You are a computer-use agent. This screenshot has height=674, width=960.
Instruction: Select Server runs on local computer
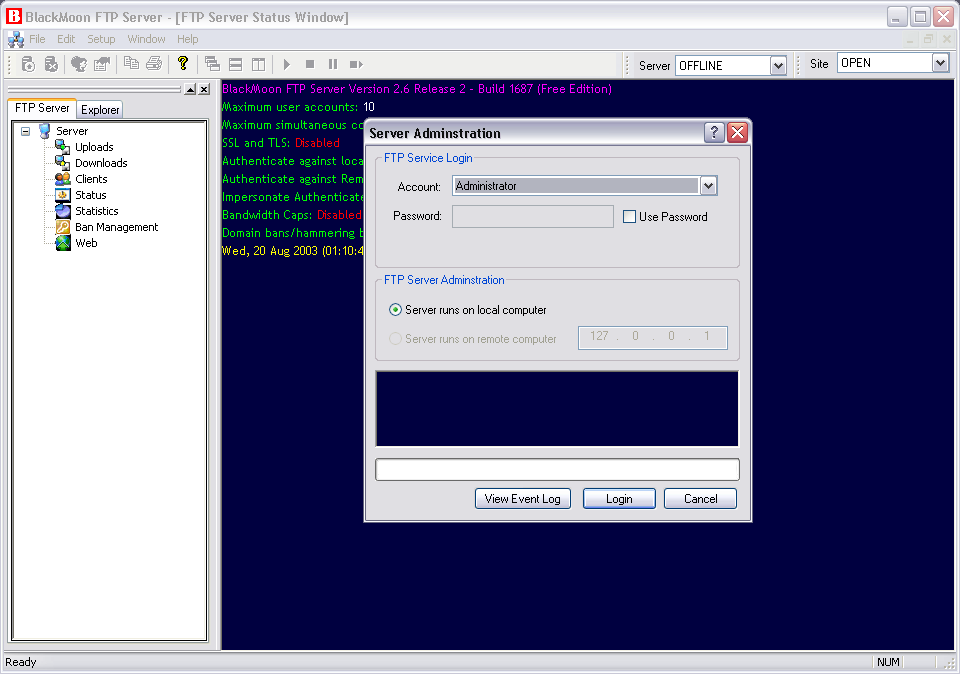point(396,310)
